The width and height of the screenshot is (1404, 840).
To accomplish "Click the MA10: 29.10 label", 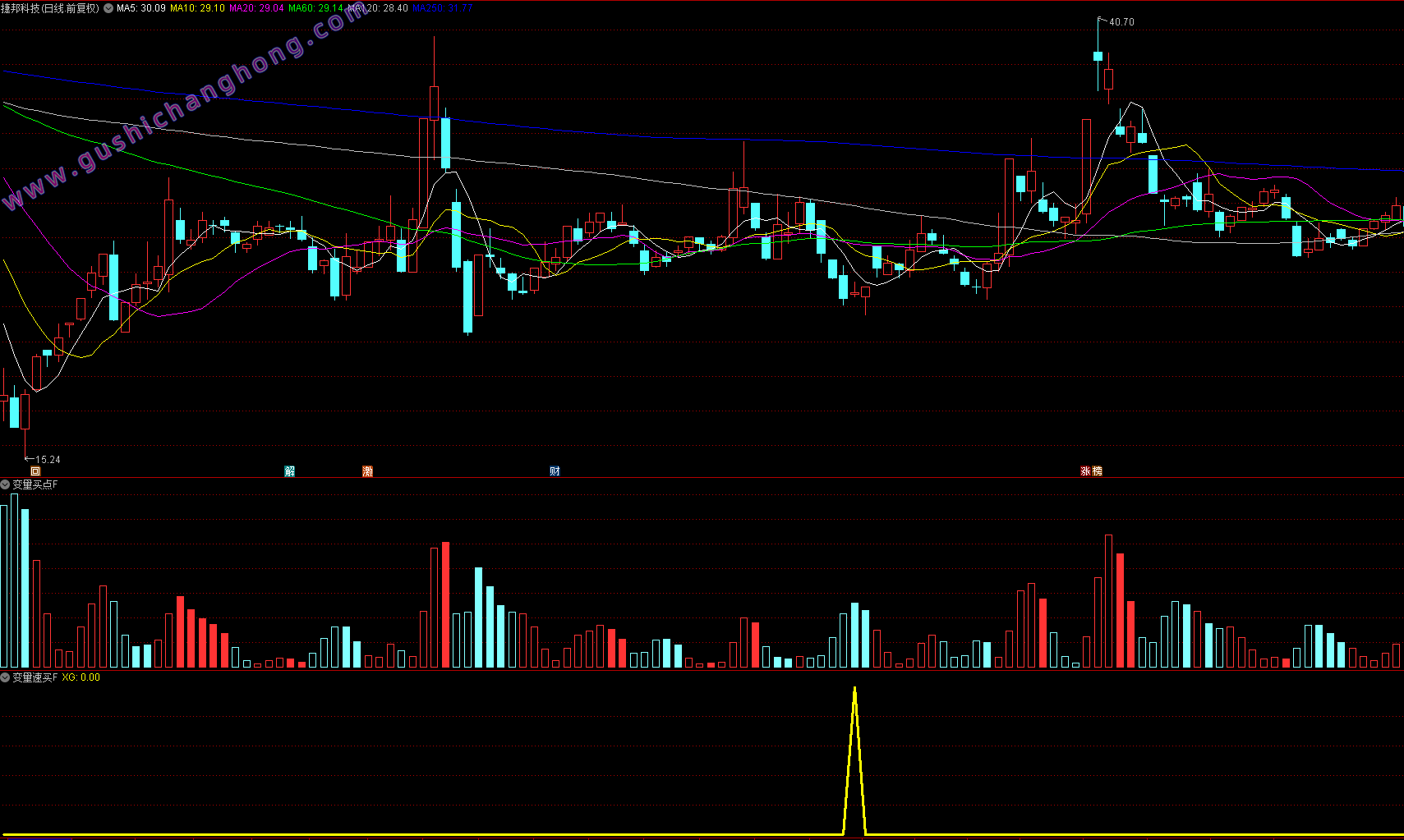I will [197, 8].
